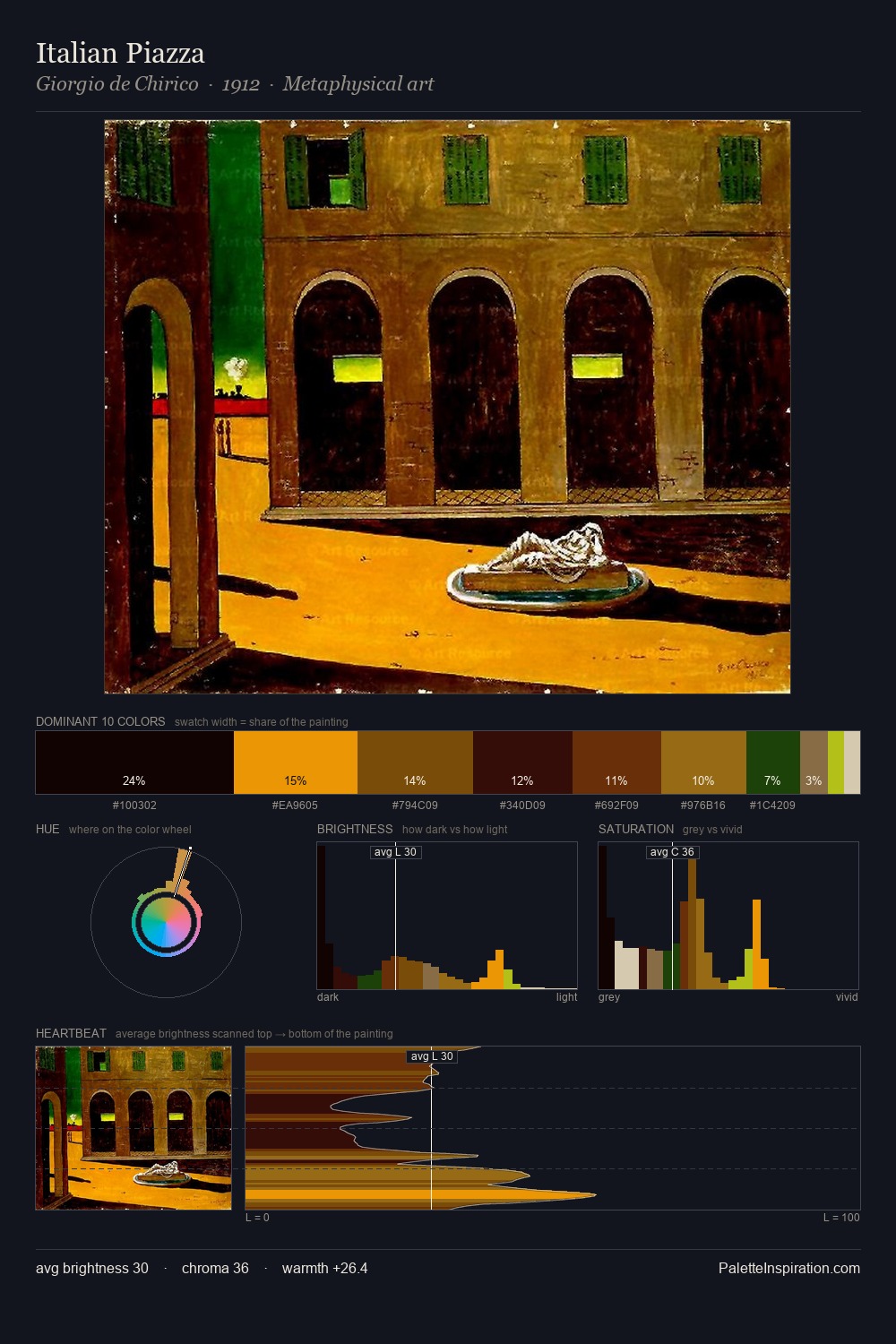The image size is (896, 1344).
Task: Click avg L 30 marker in brightness histogram
Action: [x=395, y=852]
